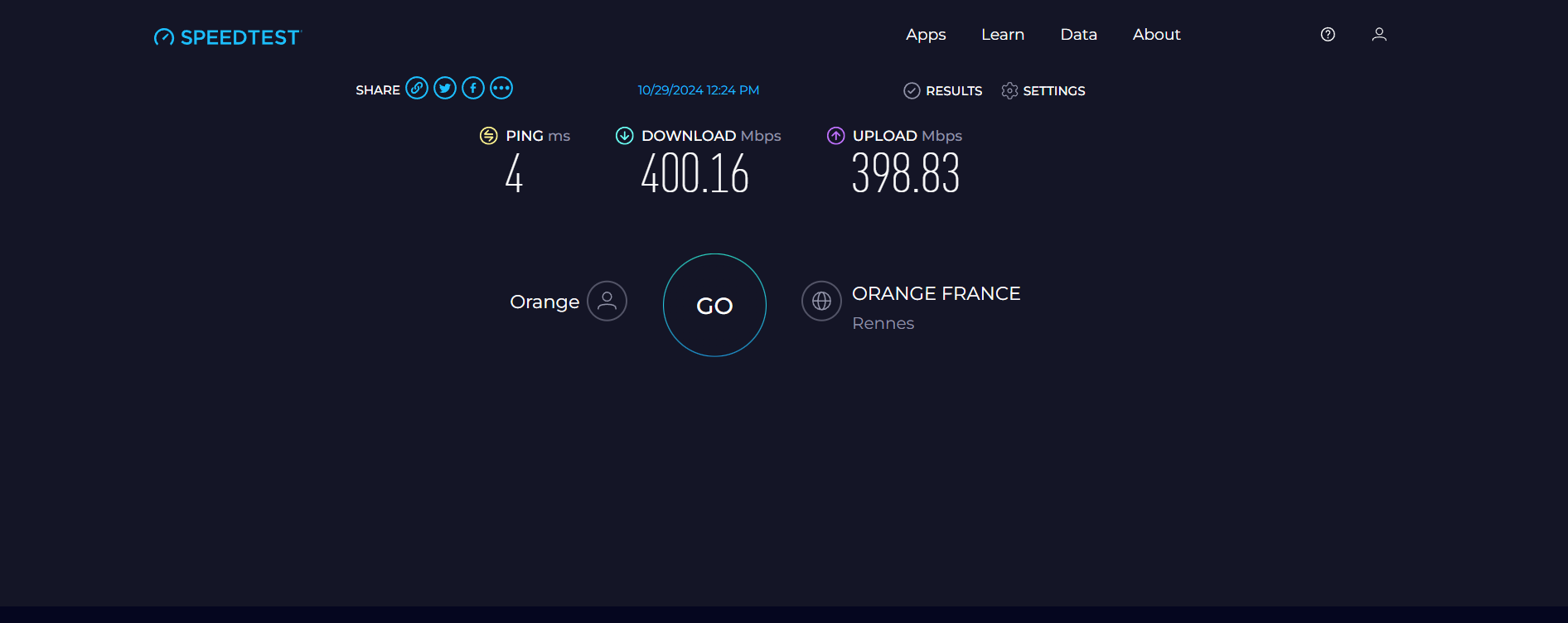Open RESULTS link

point(954,91)
